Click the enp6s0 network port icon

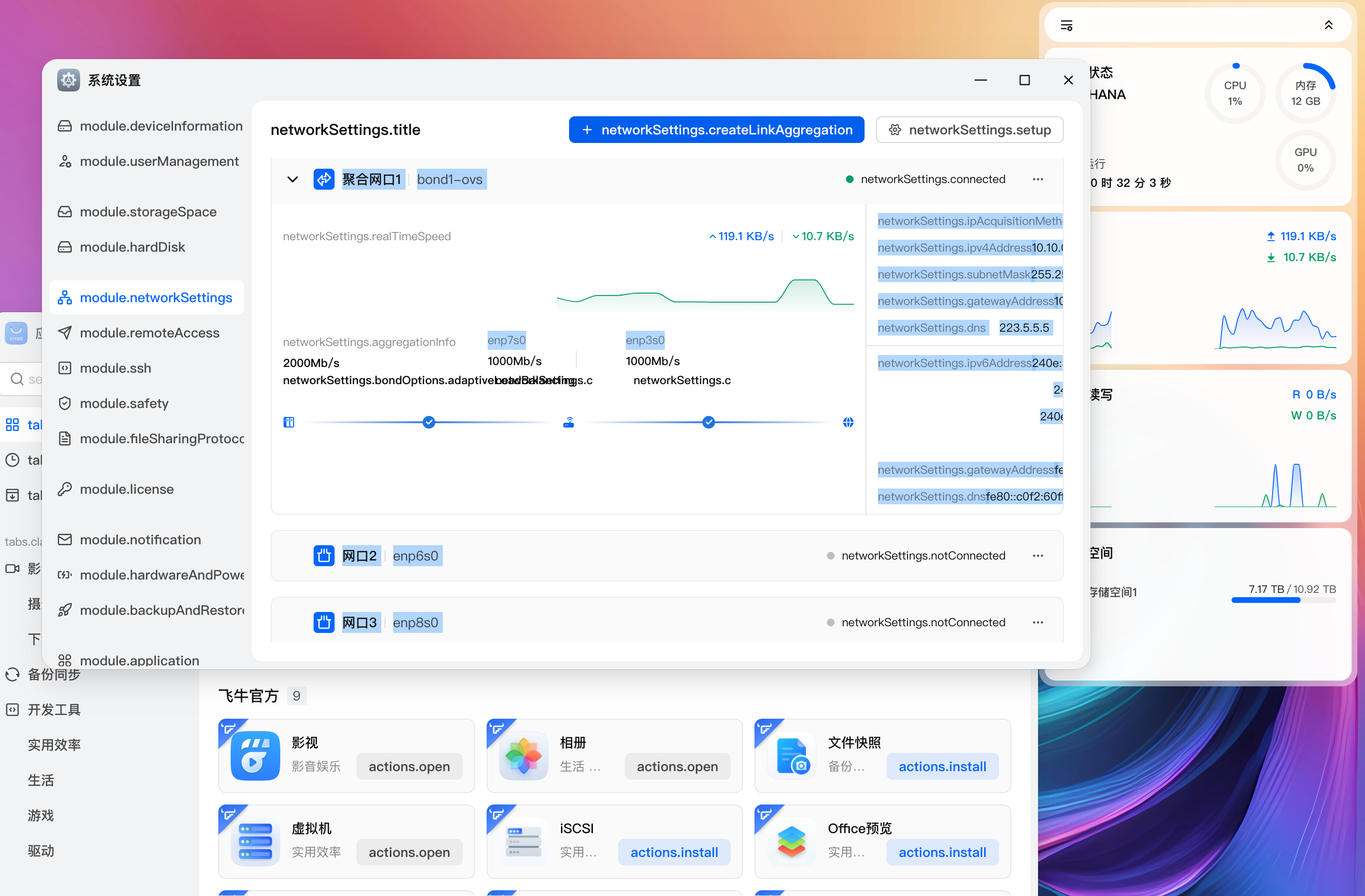[324, 555]
